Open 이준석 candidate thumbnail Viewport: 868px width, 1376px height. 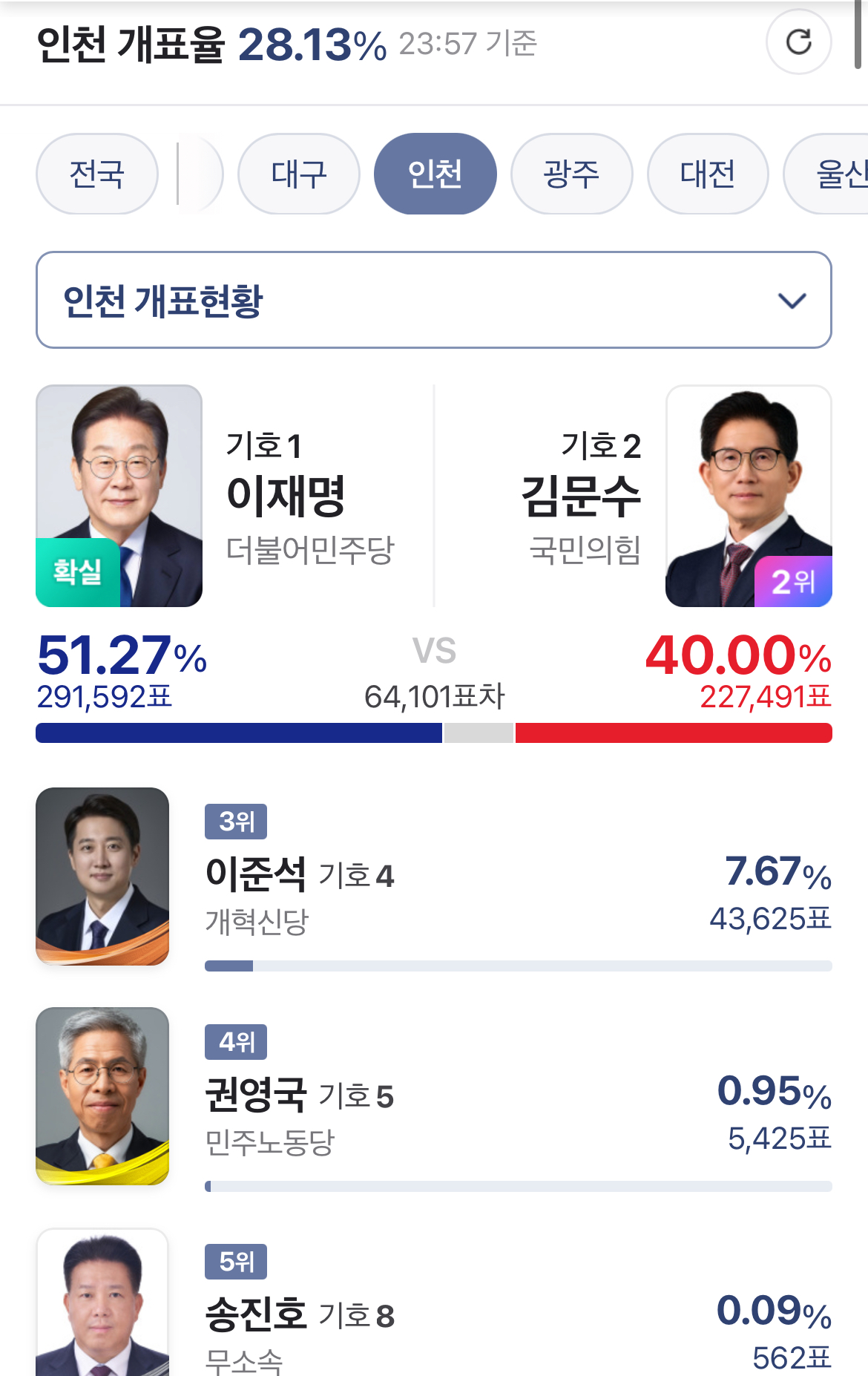[102, 876]
